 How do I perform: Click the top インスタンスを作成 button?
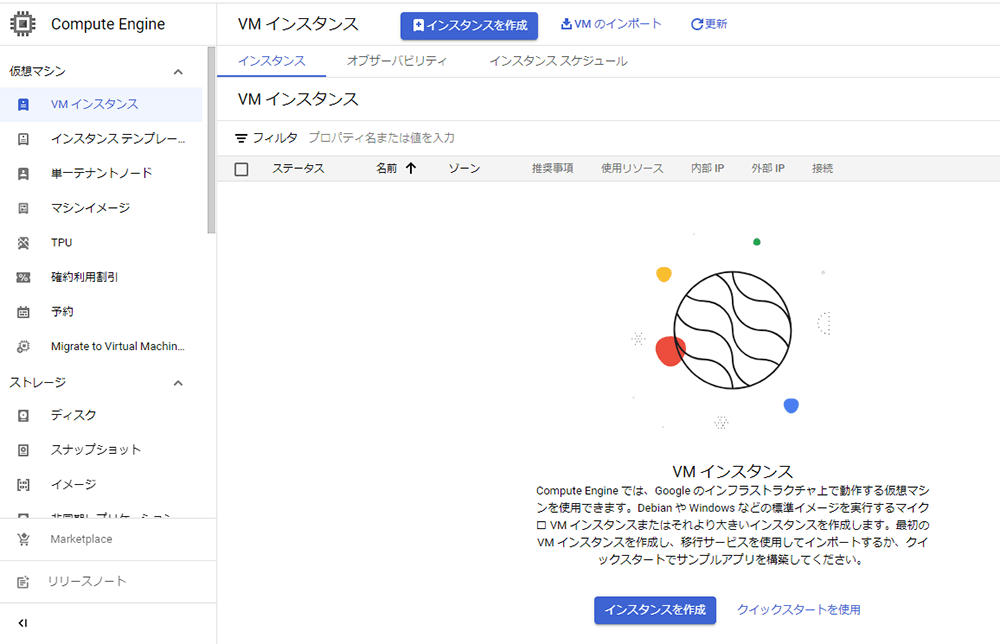pos(469,26)
